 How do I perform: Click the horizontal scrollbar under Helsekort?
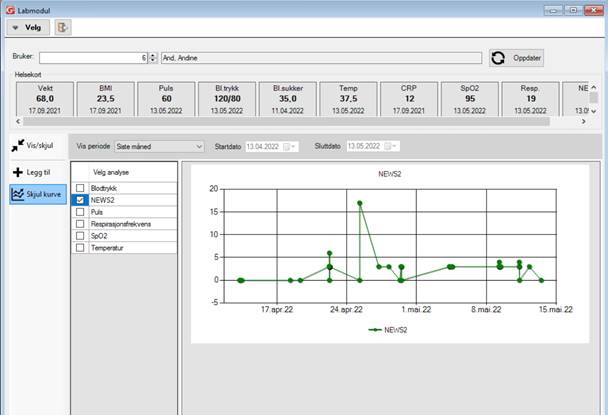(286, 122)
